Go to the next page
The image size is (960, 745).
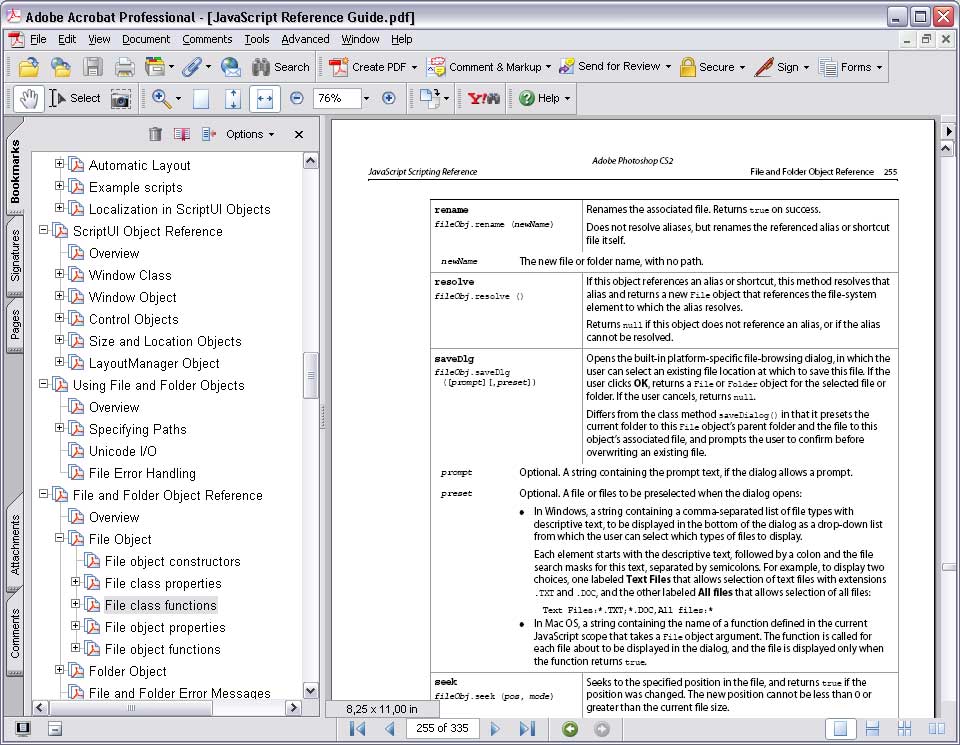(x=495, y=728)
